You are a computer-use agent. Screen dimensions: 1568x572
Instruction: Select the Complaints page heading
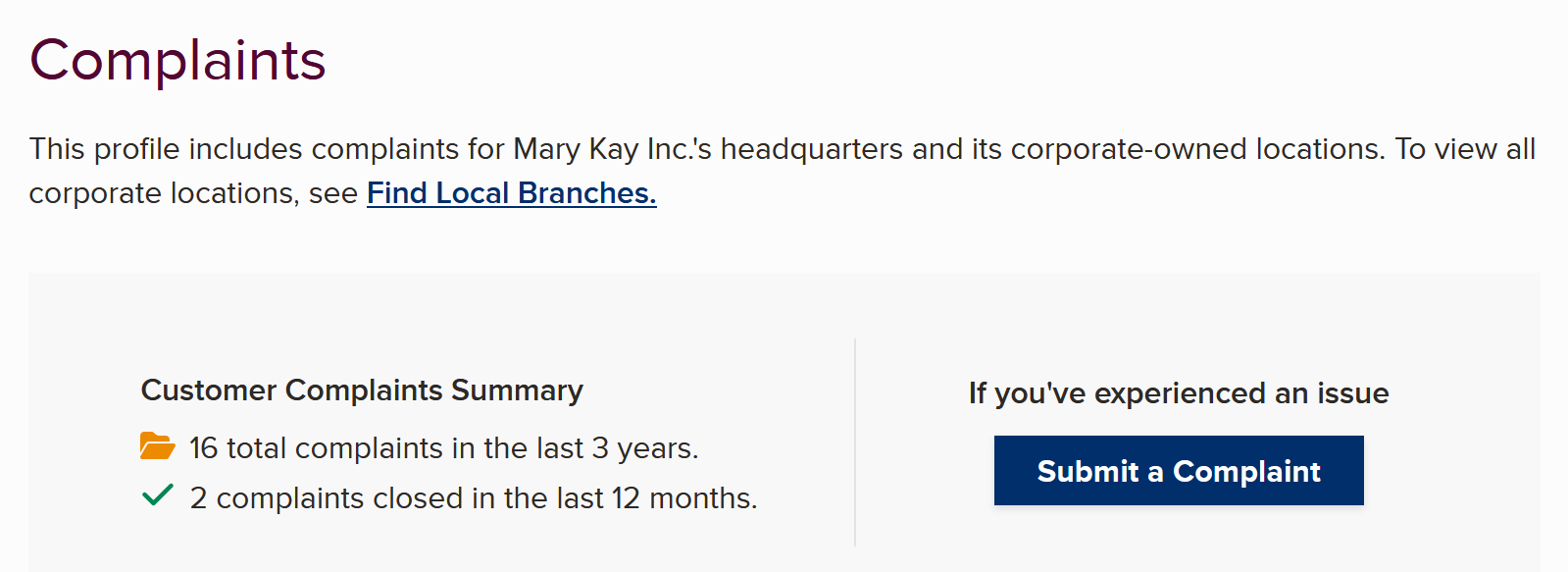click(x=177, y=61)
